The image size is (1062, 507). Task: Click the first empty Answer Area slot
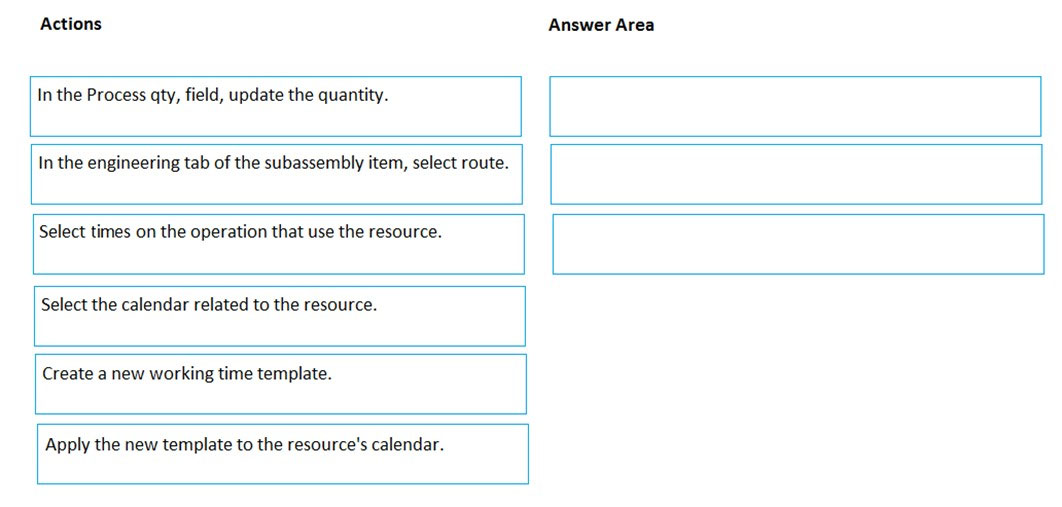click(x=795, y=106)
